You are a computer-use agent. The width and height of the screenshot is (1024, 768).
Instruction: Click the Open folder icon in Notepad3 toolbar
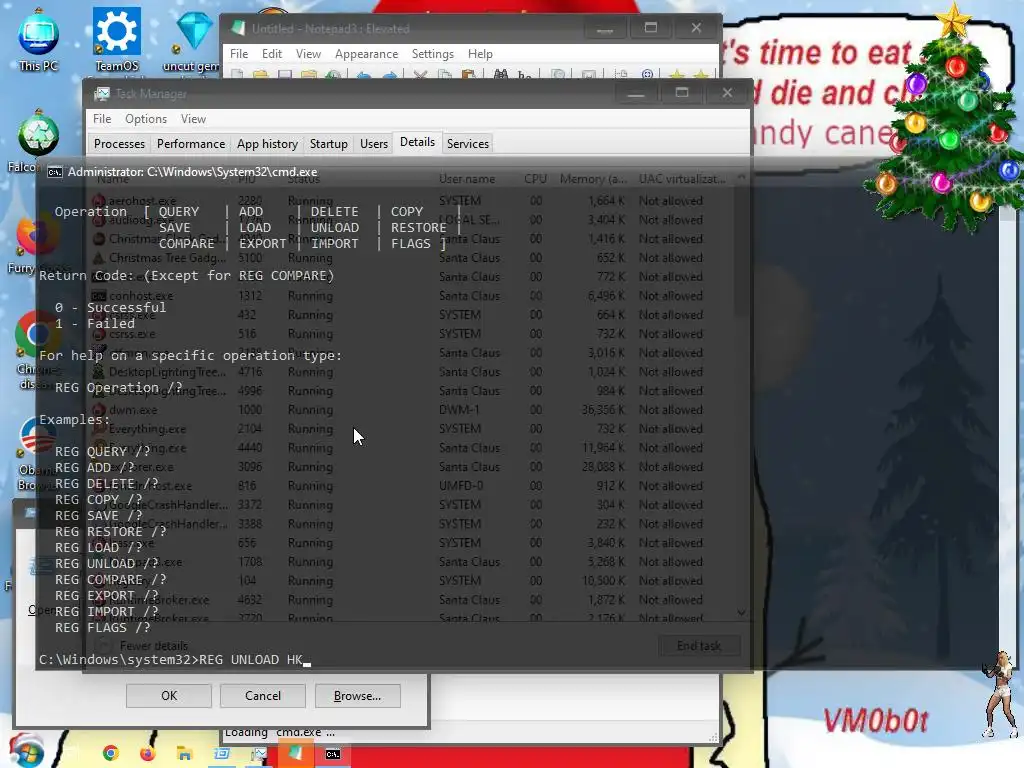261,74
